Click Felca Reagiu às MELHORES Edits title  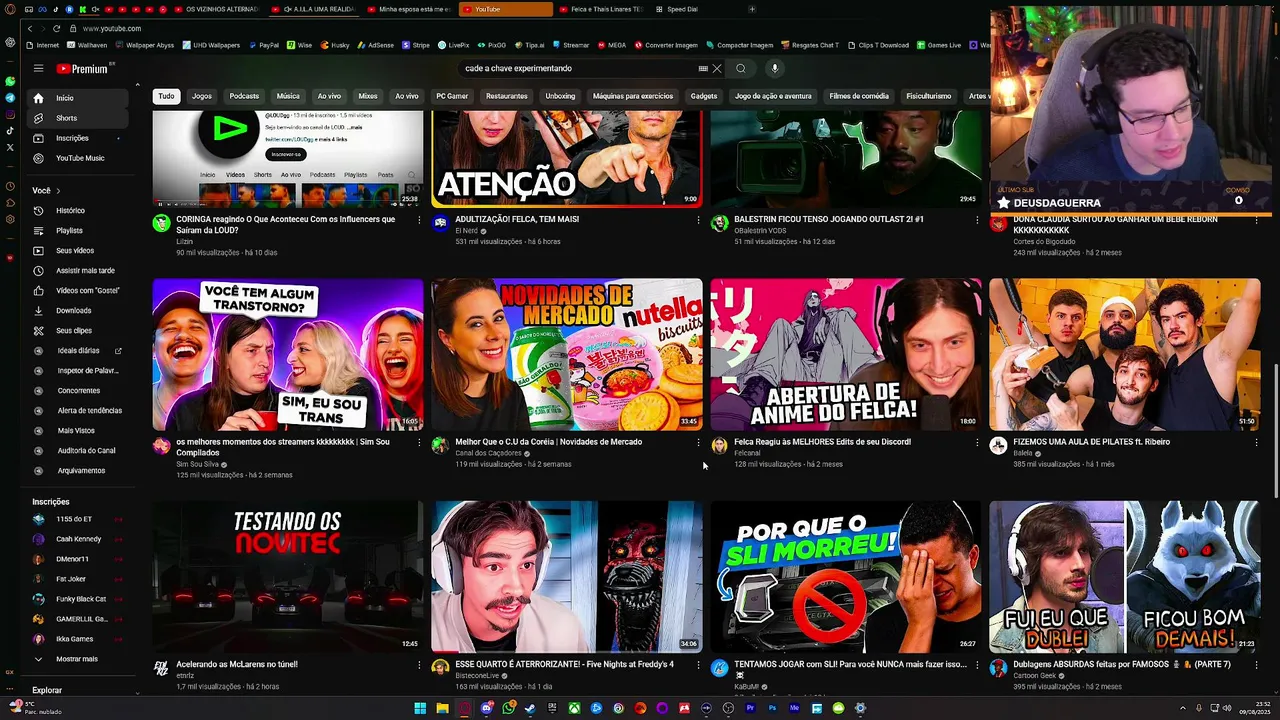coord(822,442)
